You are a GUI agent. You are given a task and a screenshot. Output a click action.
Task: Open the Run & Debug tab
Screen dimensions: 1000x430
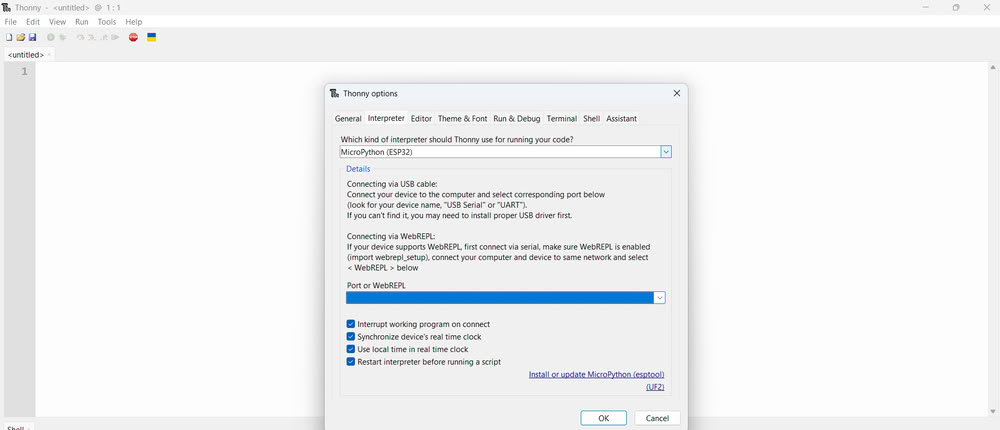pos(517,119)
